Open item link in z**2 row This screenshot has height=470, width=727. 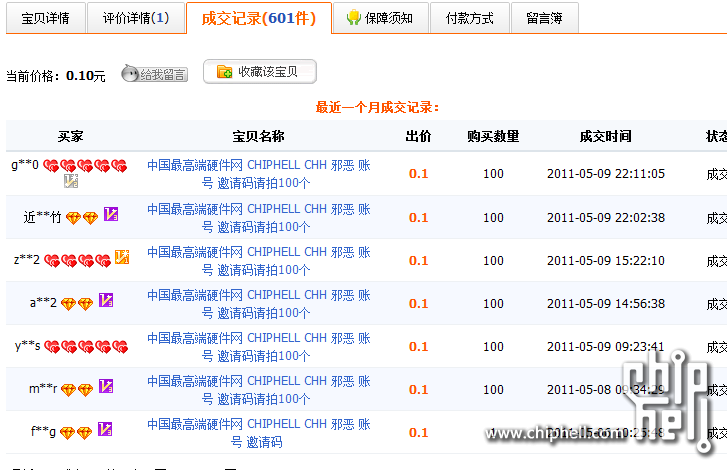point(259,261)
